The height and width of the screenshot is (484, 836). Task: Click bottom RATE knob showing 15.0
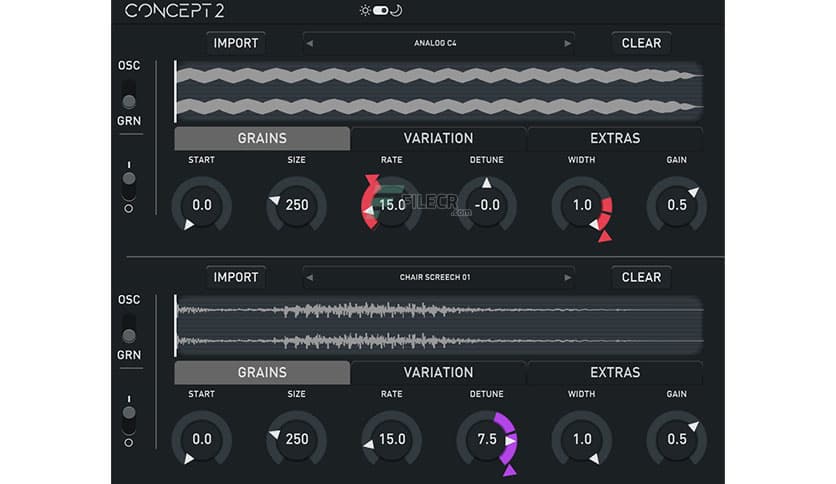point(392,439)
